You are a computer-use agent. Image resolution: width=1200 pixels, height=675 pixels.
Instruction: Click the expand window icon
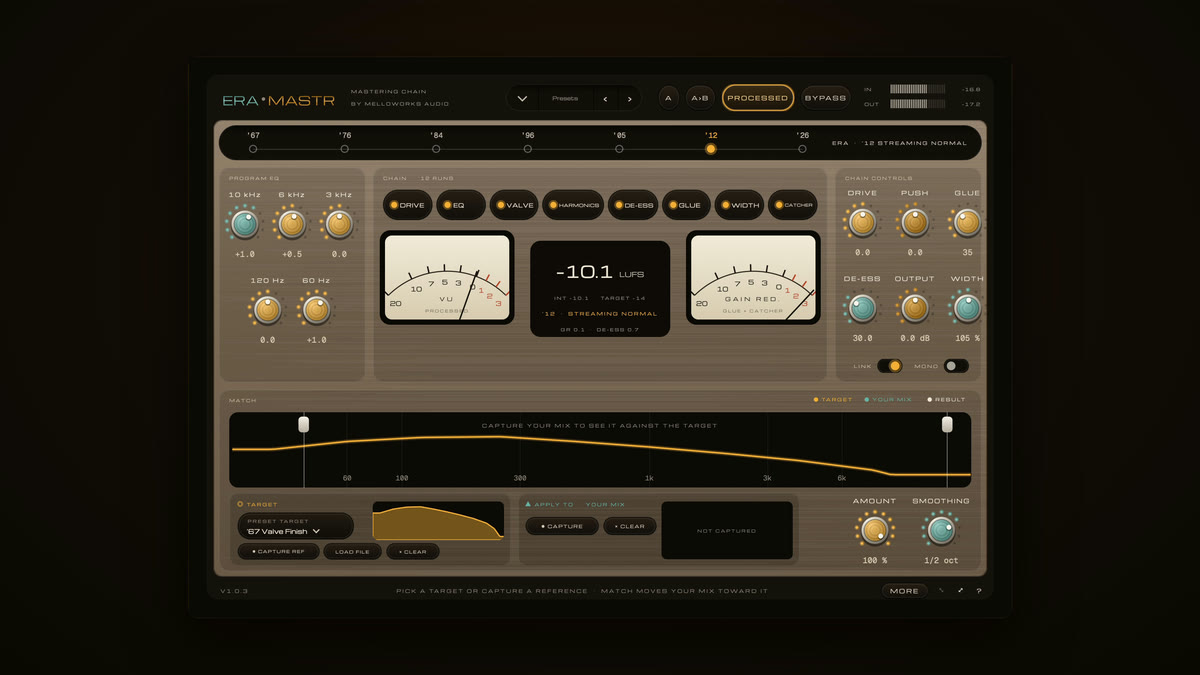point(960,591)
